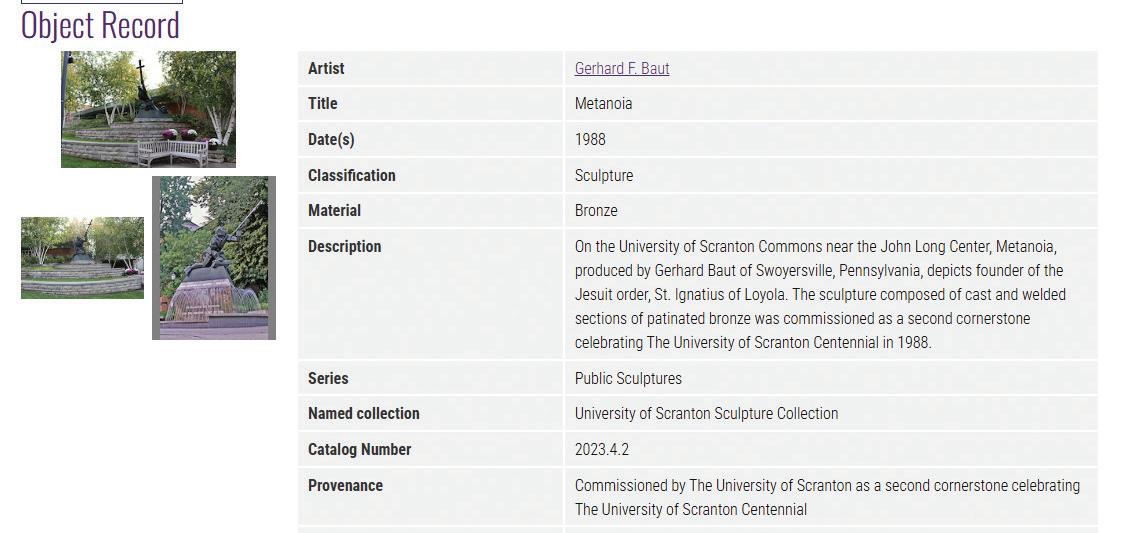Screen dimensions: 1121x533
Task: Click the Artist field label
Action: [x=326, y=68]
